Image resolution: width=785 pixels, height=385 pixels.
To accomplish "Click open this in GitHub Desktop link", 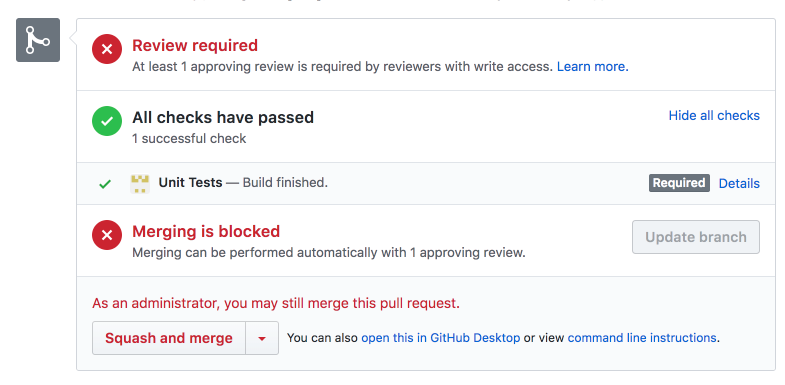I will (441, 338).
